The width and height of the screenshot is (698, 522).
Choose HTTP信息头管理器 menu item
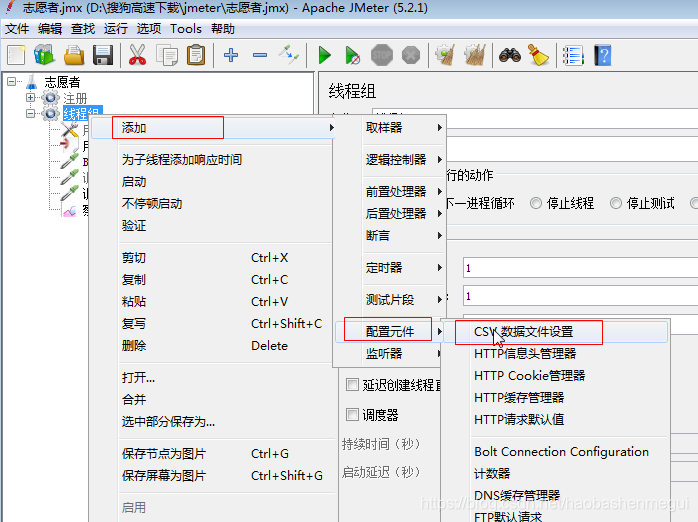pos(525,353)
